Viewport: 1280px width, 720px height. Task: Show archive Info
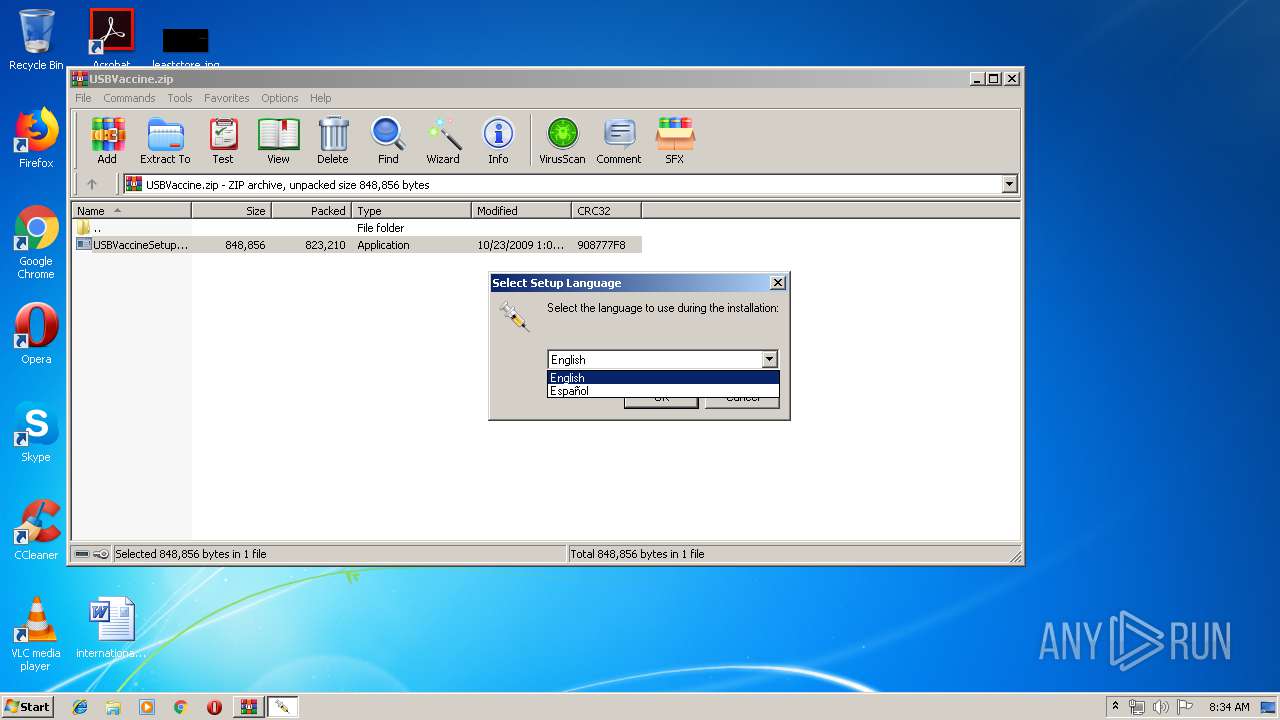[x=498, y=140]
